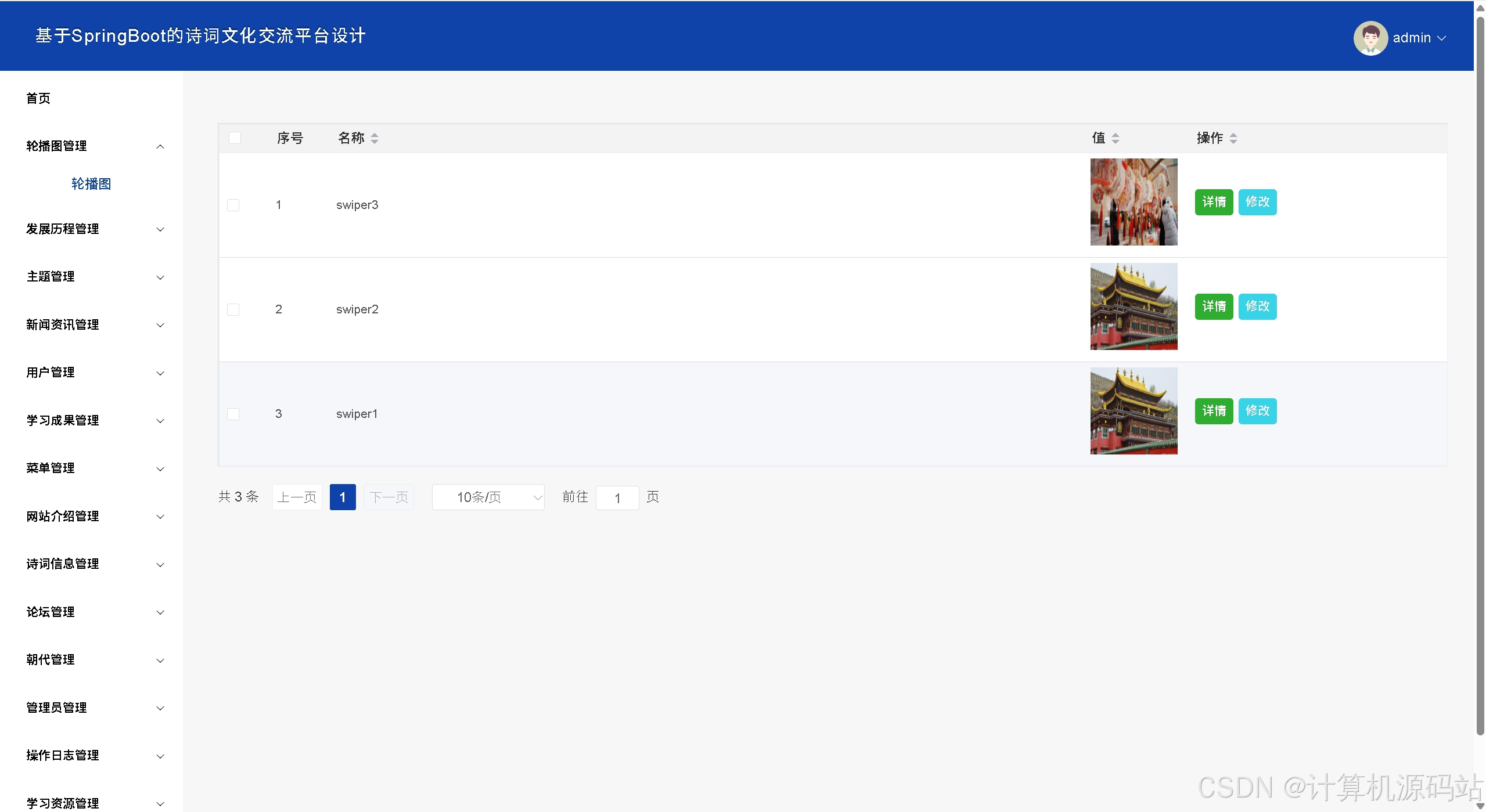Check the swiper1 row checkbox
The image size is (1486, 812).
[x=233, y=414]
